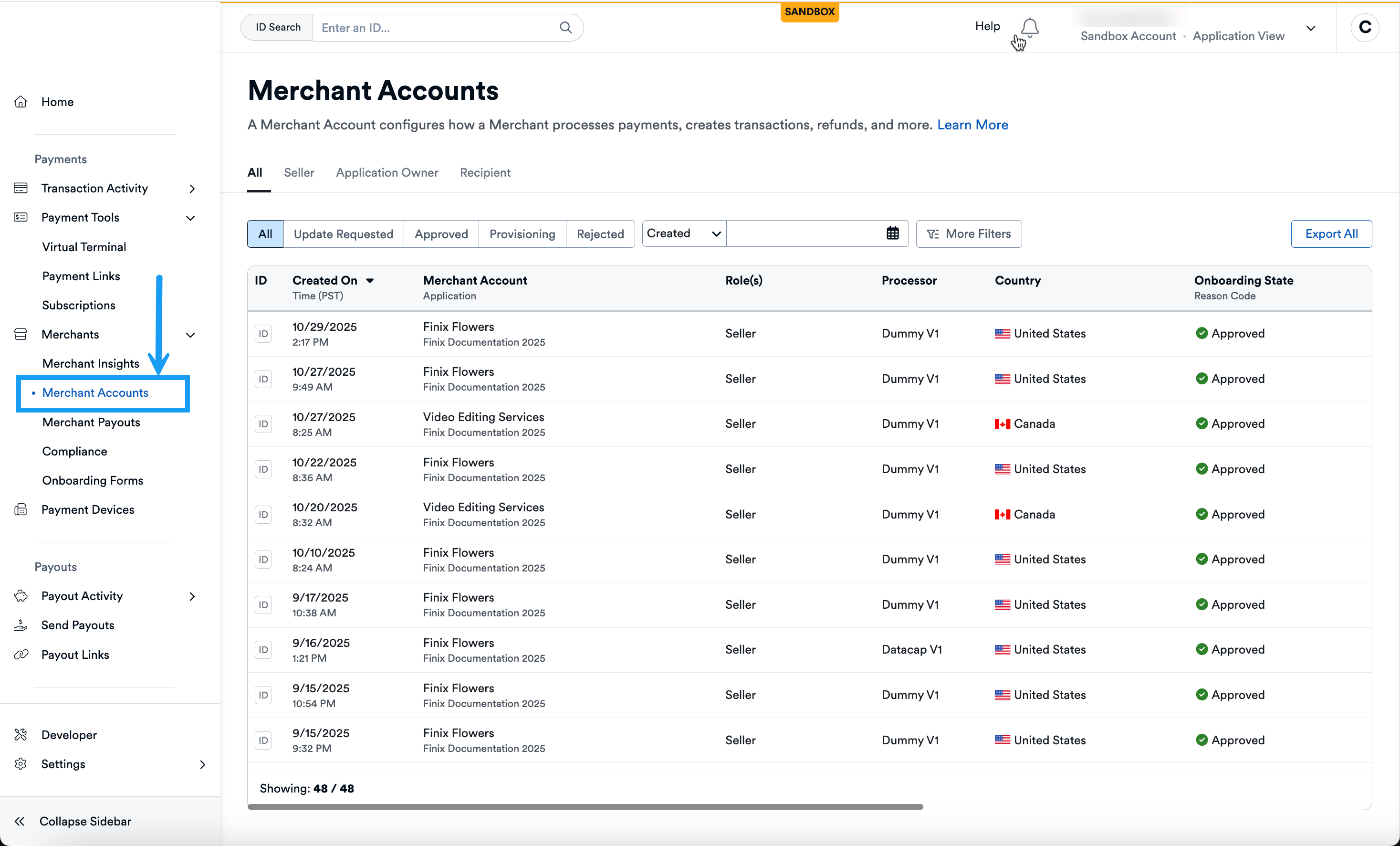This screenshot has height=846, width=1400.
Task: Click the Send Payouts icon
Action: click(21, 625)
